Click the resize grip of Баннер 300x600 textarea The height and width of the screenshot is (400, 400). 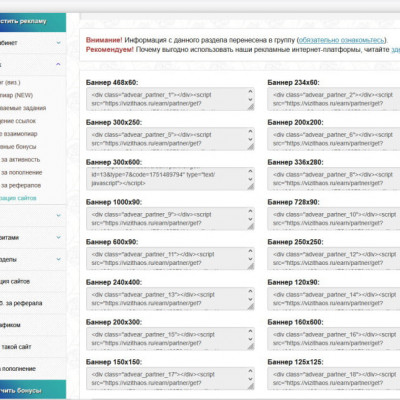click(251, 187)
